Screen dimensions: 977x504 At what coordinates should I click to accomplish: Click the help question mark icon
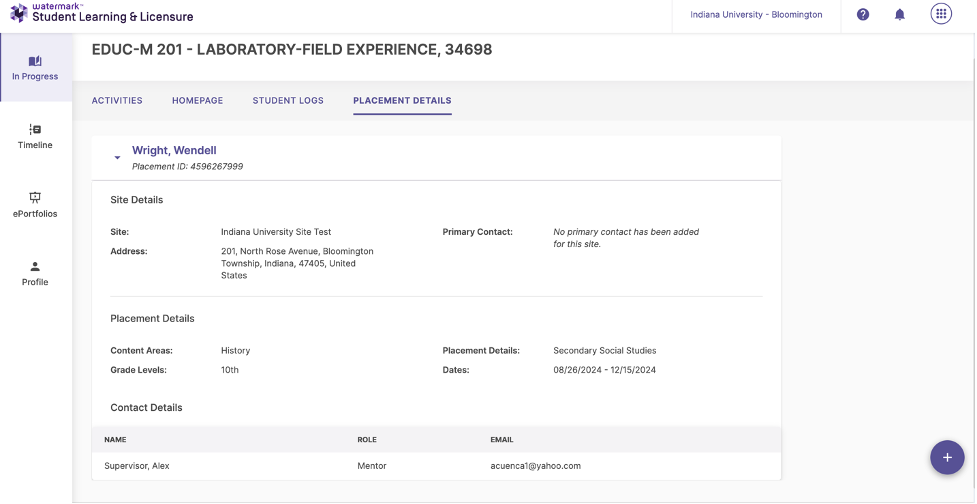pyautogui.click(x=863, y=15)
